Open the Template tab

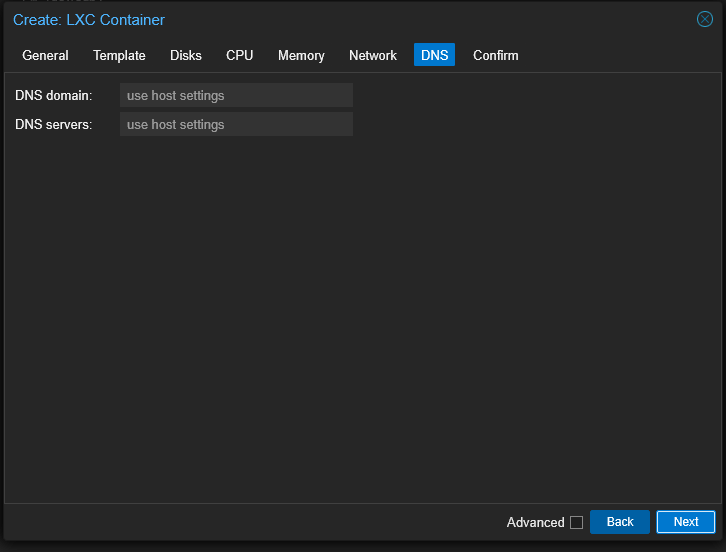pos(119,55)
